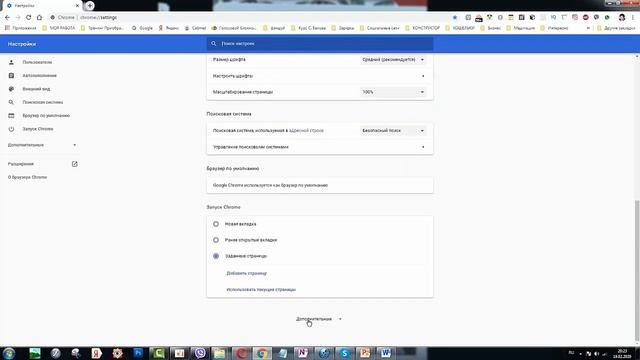The height and width of the screenshot is (360, 640).
Task: Open Viber from the taskbar
Action: pos(200,353)
